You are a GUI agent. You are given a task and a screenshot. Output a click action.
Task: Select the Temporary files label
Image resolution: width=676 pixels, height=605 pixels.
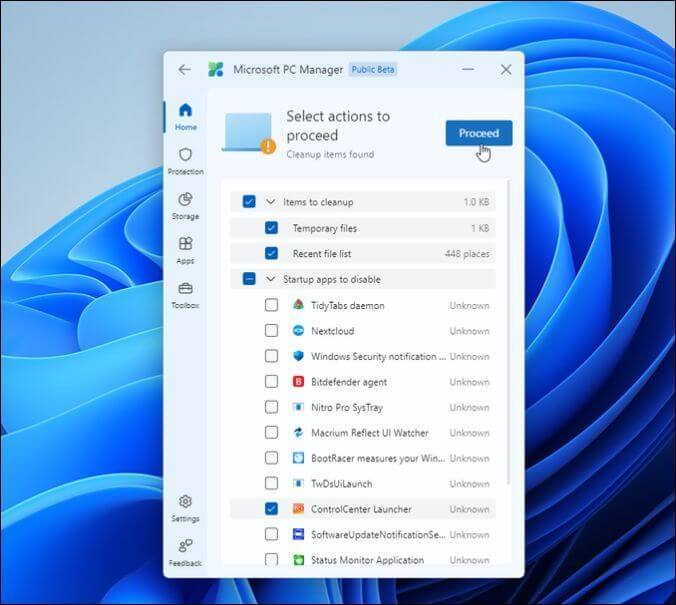point(325,228)
